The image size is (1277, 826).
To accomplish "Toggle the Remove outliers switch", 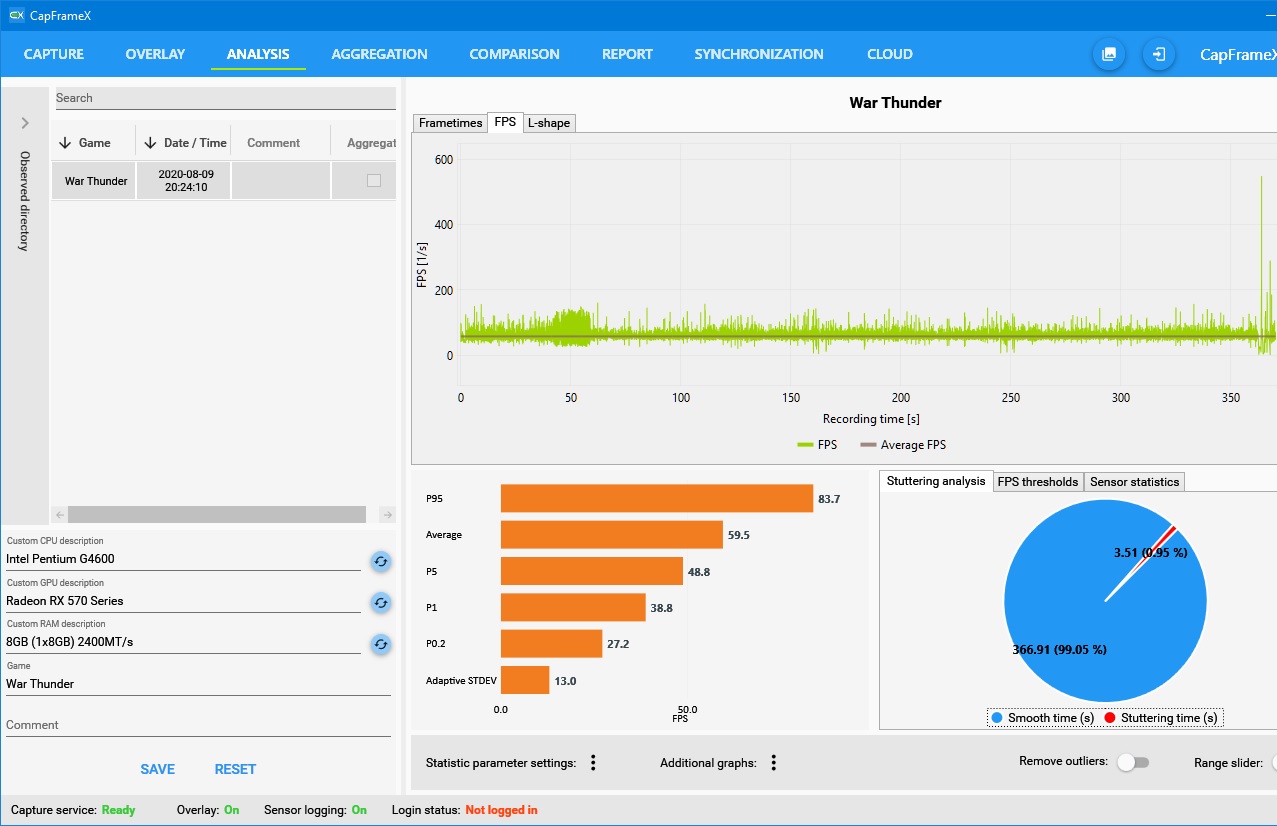I will pyautogui.click(x=1133, y=762).
